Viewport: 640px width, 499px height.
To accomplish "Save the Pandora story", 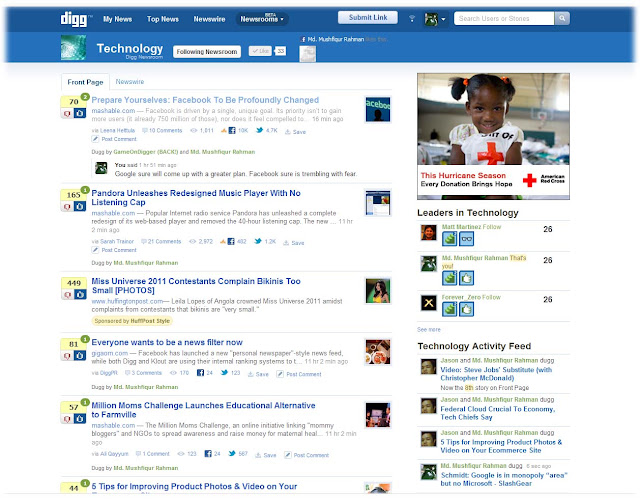I will click(294, 243).
